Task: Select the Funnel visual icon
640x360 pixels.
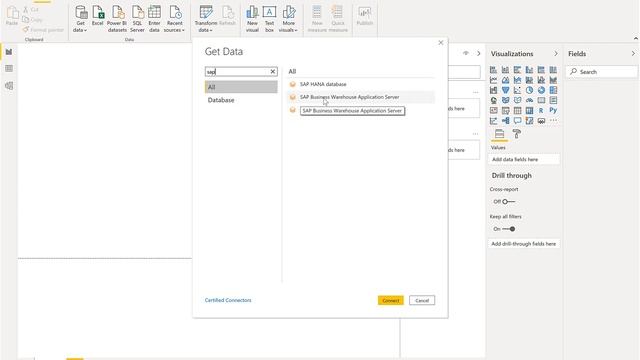Action: coord(505,90)
